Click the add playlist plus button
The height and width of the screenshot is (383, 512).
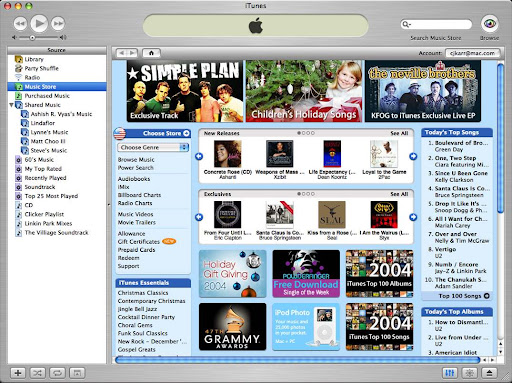18,373
